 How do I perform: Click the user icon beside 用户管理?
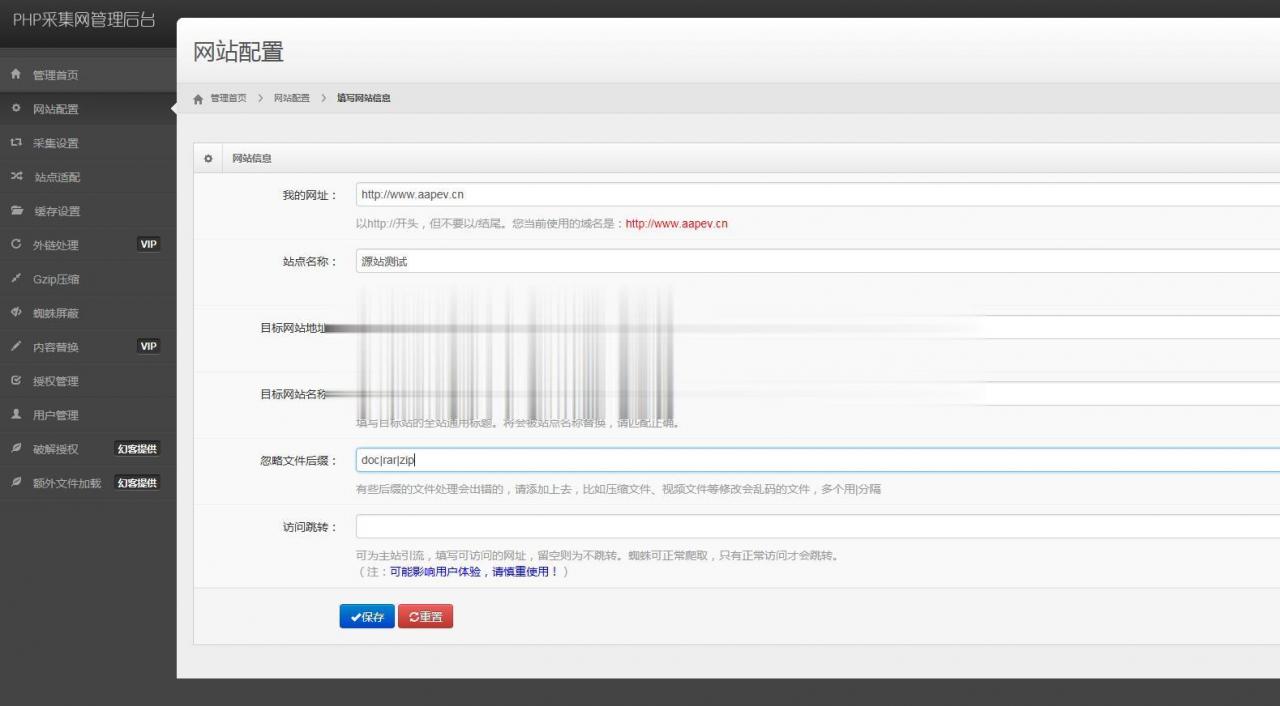(16, 414)
